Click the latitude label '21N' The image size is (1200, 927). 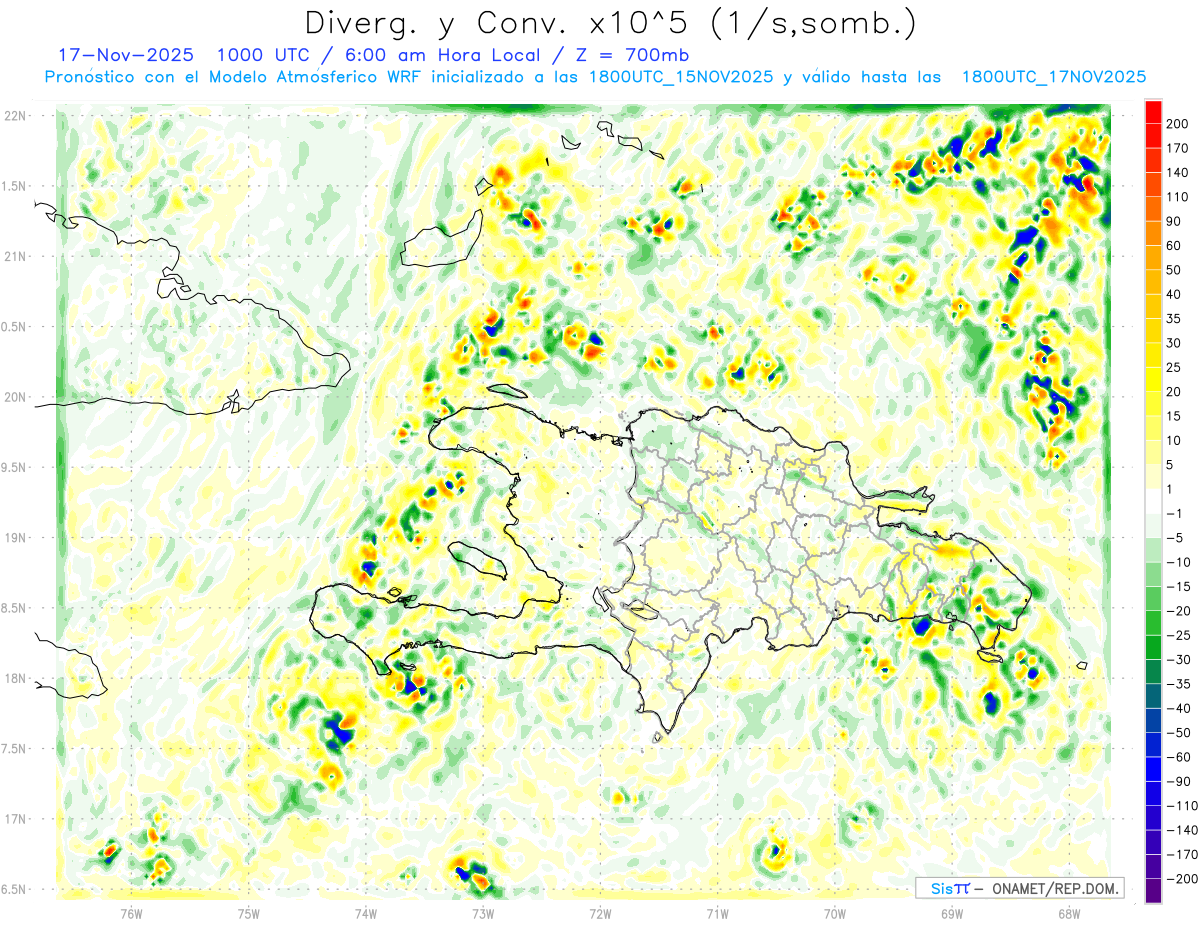coord(15,257)
